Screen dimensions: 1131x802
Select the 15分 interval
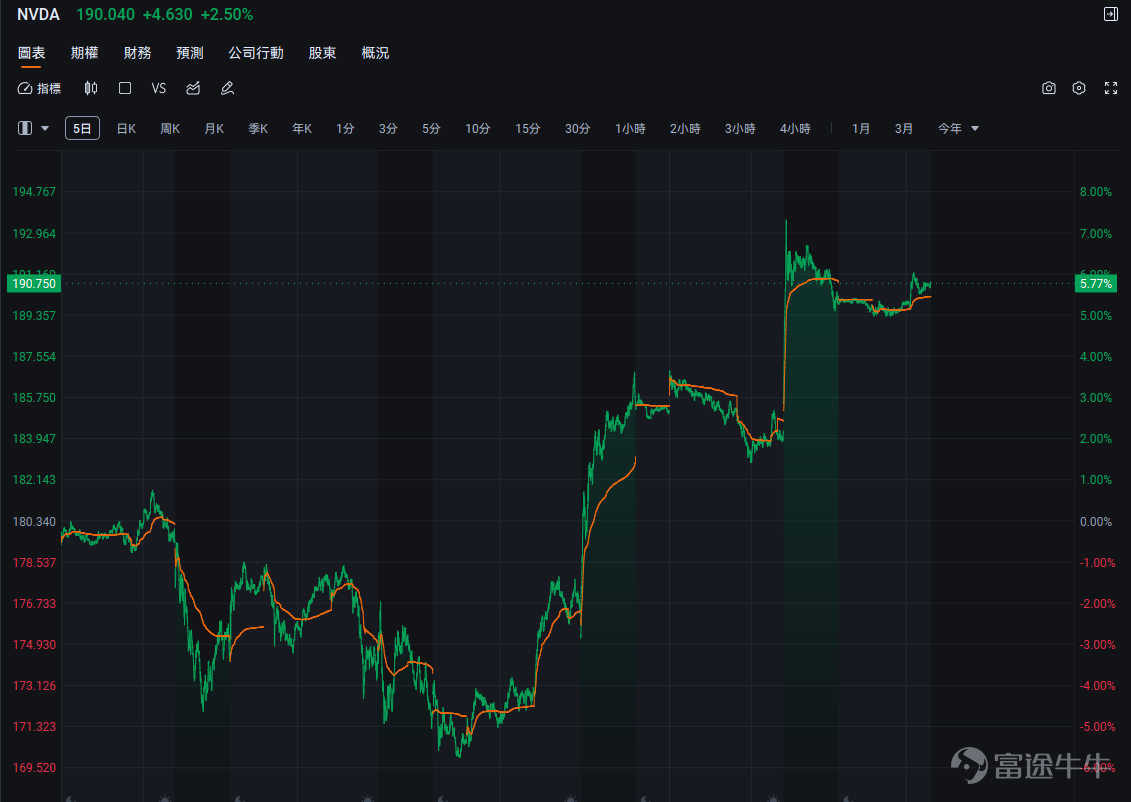pos(527,128)
